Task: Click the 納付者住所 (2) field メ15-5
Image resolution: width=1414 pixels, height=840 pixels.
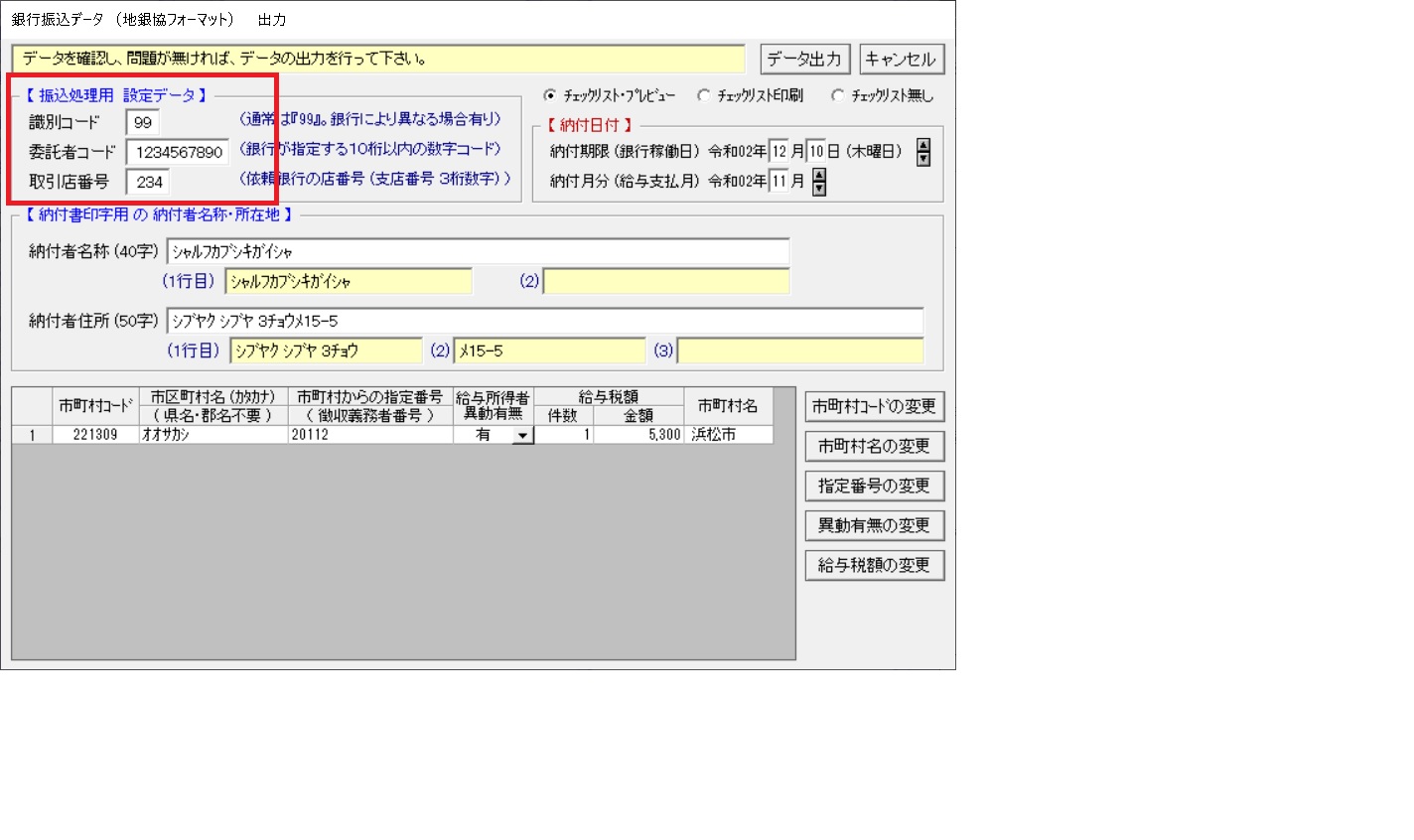Action: (550, 351)
